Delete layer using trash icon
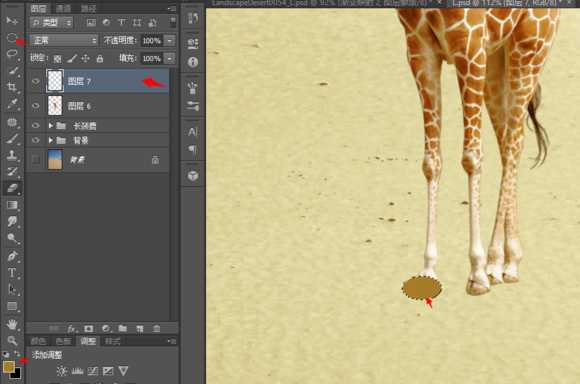The height and width of the screenshot is (384, 580). click(x=156, y=328)
